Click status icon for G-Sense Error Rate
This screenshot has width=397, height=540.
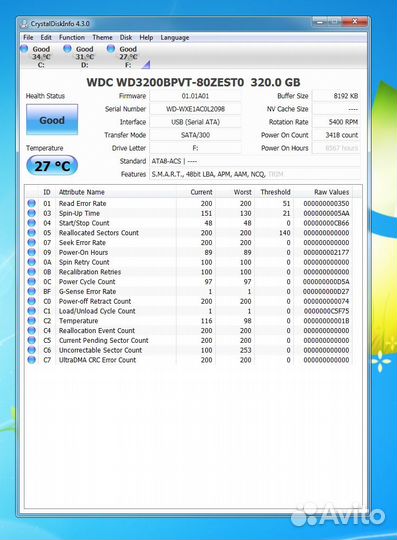[31, 291]
